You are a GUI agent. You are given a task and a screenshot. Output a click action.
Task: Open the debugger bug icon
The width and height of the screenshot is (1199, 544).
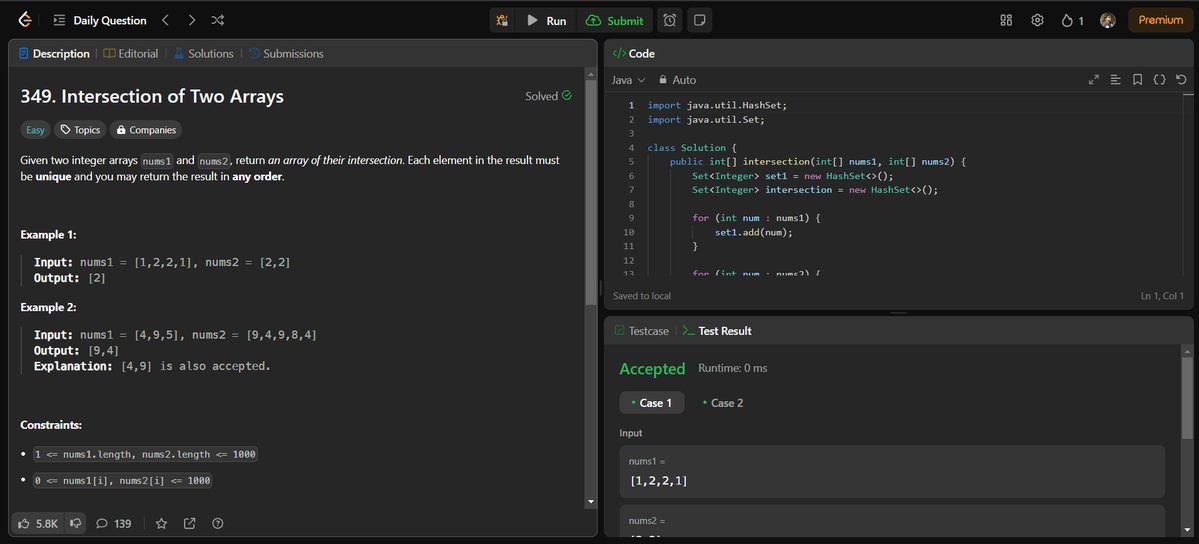click(x=502, y=21)
